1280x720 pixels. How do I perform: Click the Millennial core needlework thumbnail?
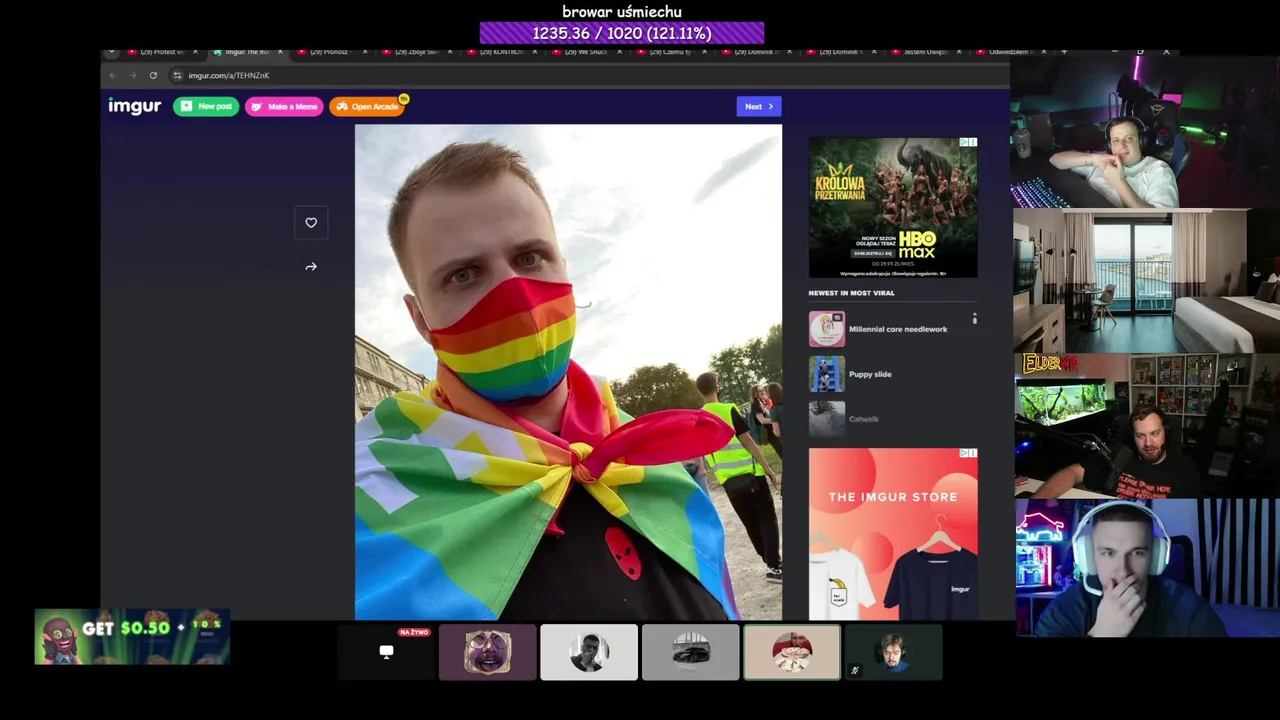[827, 329]
